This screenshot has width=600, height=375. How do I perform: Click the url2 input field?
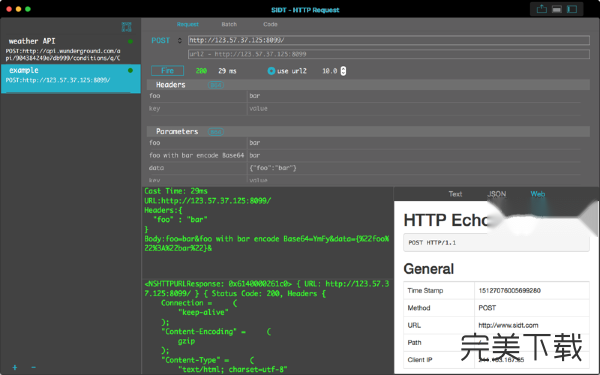(x=388, y=54)
